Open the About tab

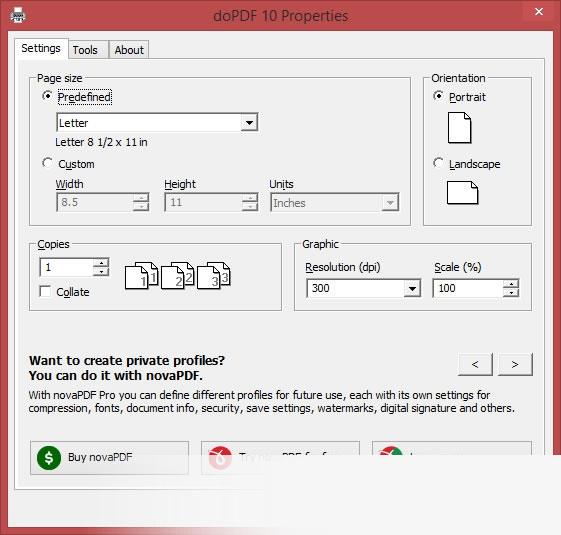click(129, 50)
